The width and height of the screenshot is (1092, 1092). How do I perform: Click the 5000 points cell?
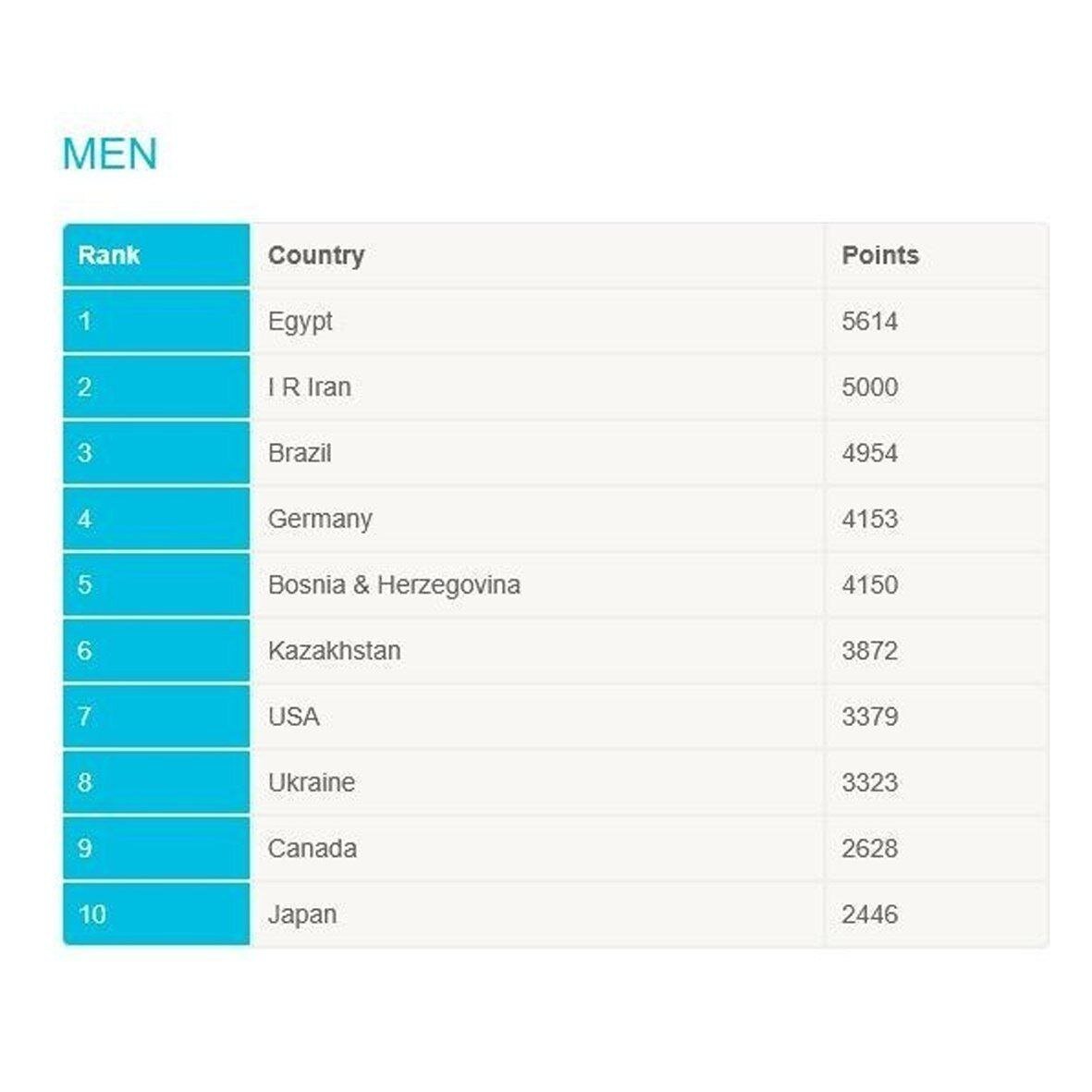tap(870, 387)
